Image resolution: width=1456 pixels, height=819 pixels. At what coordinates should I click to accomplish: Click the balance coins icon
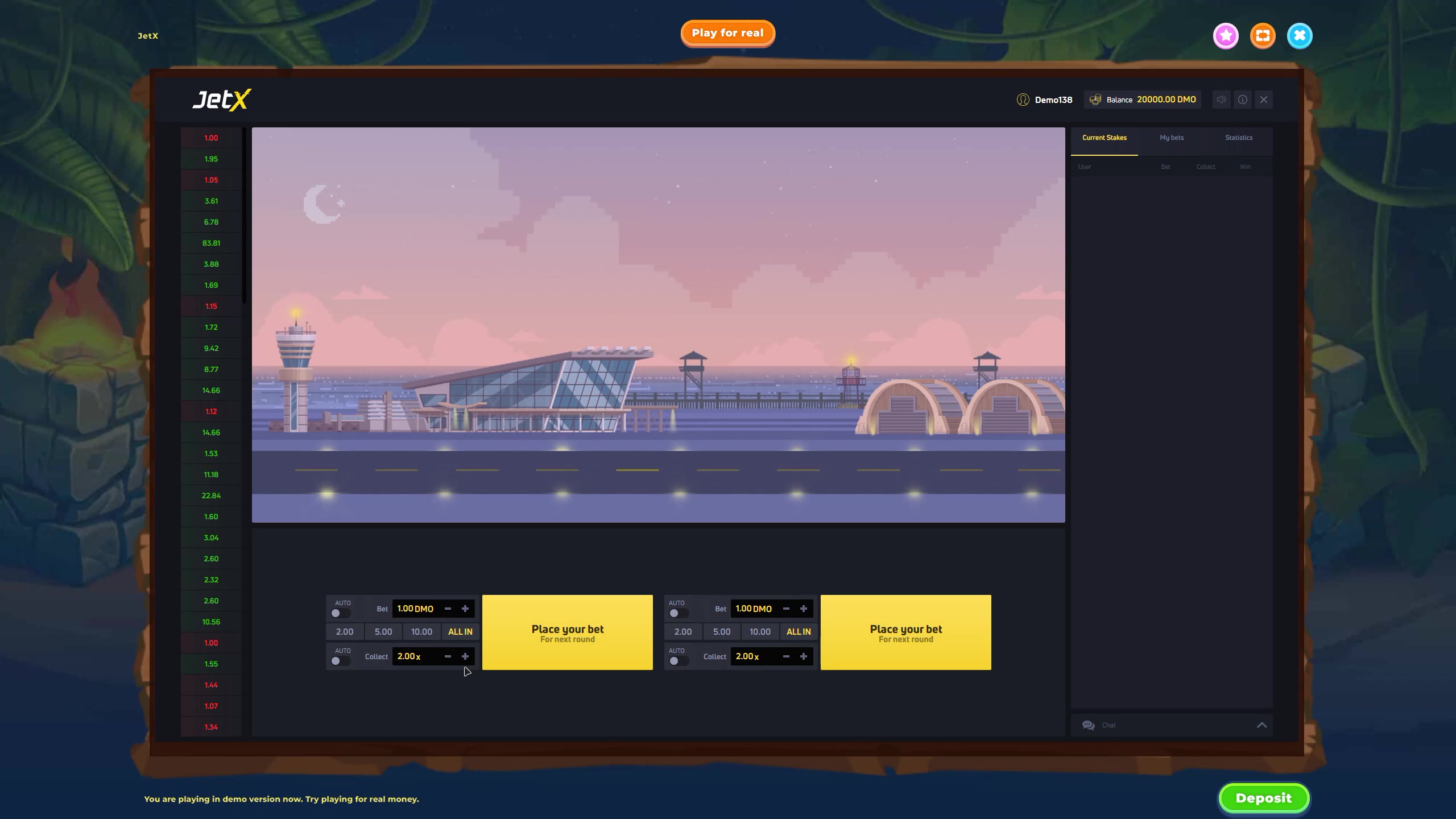click(x=1095, y=100)
